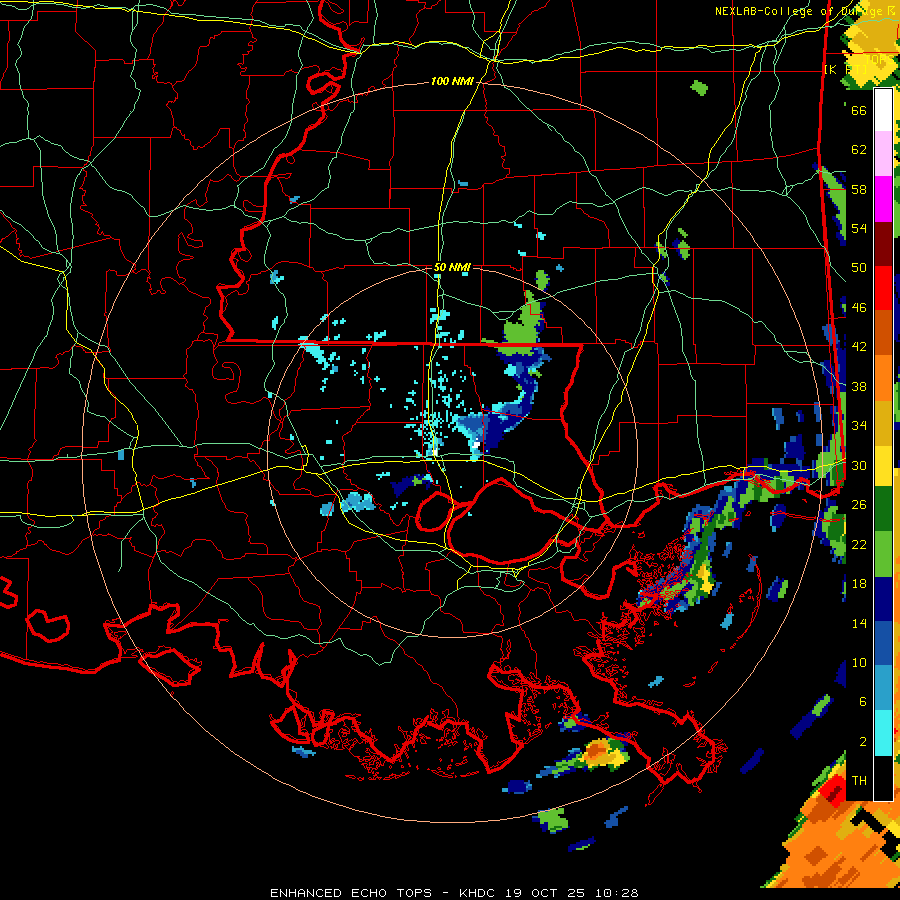The width and height of the screenshot is (900, 900).
Task: Click the legend value '30'
Action: pyautogui.click(x=859, y=465)
